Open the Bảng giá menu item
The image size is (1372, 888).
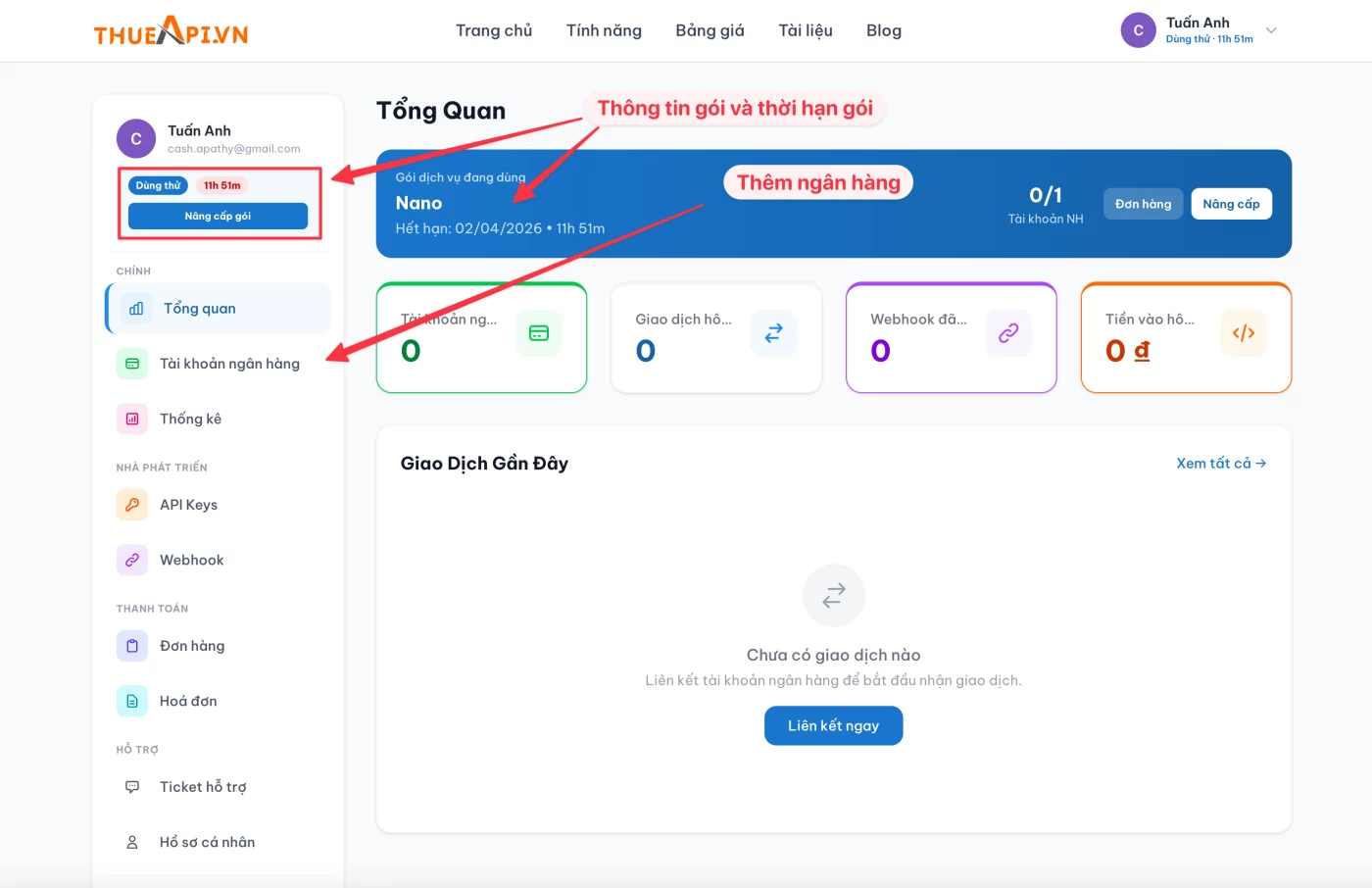[710, 30]
